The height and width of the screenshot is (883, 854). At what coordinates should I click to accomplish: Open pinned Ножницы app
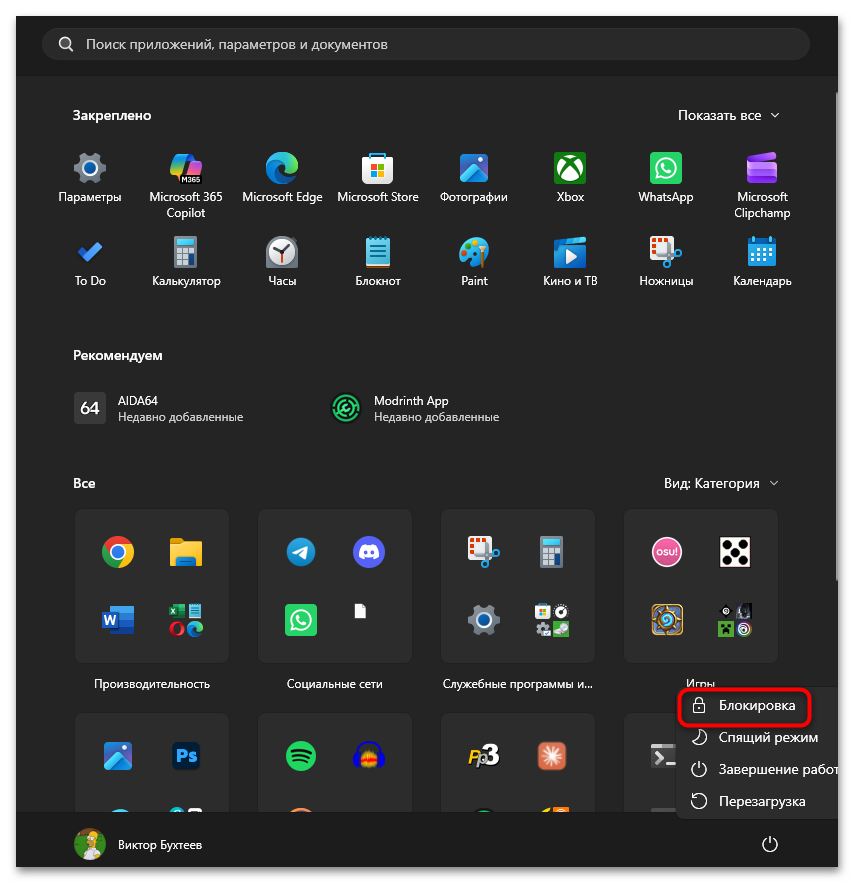(666, 262)
